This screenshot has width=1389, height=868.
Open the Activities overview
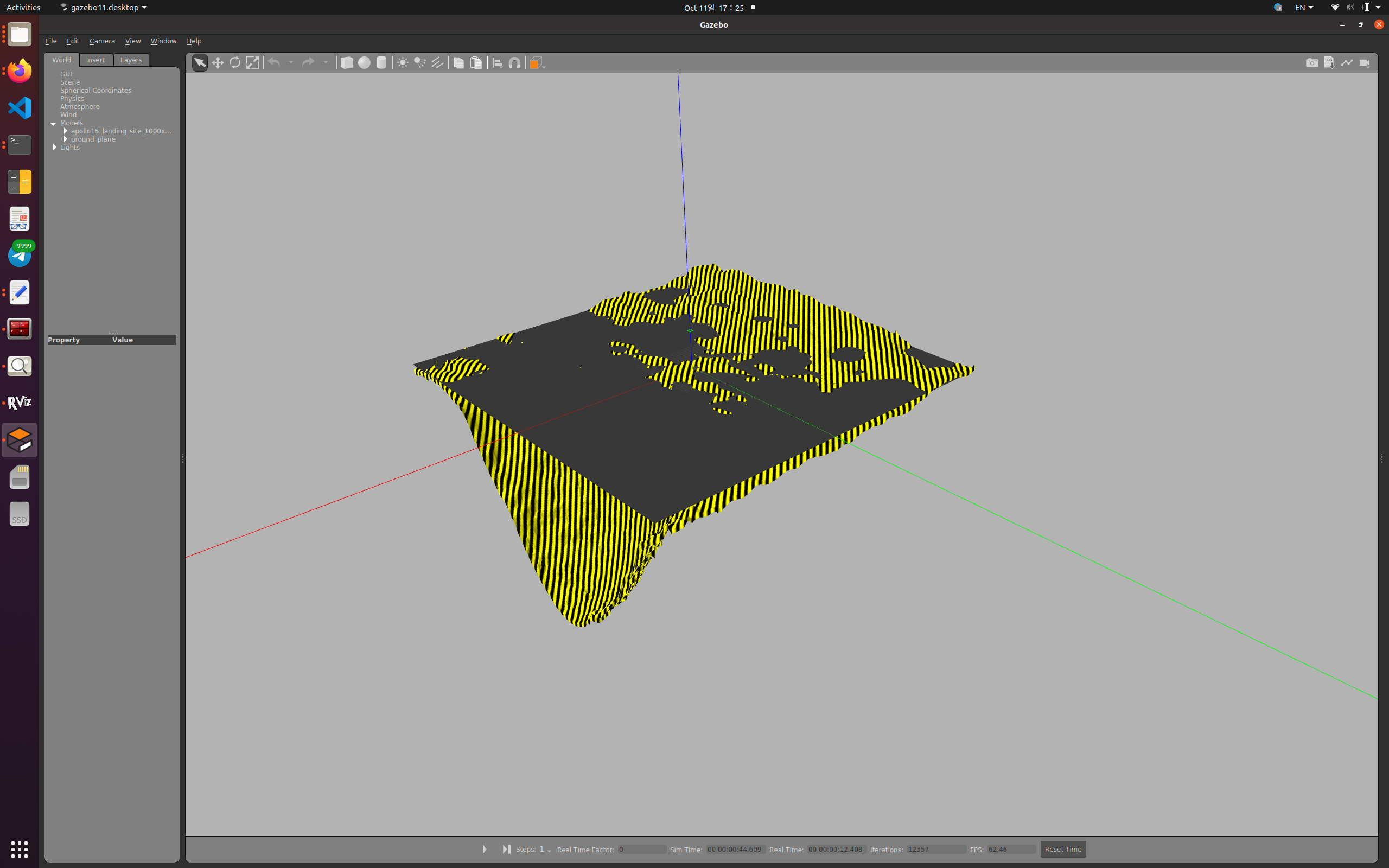click(23, 8)
